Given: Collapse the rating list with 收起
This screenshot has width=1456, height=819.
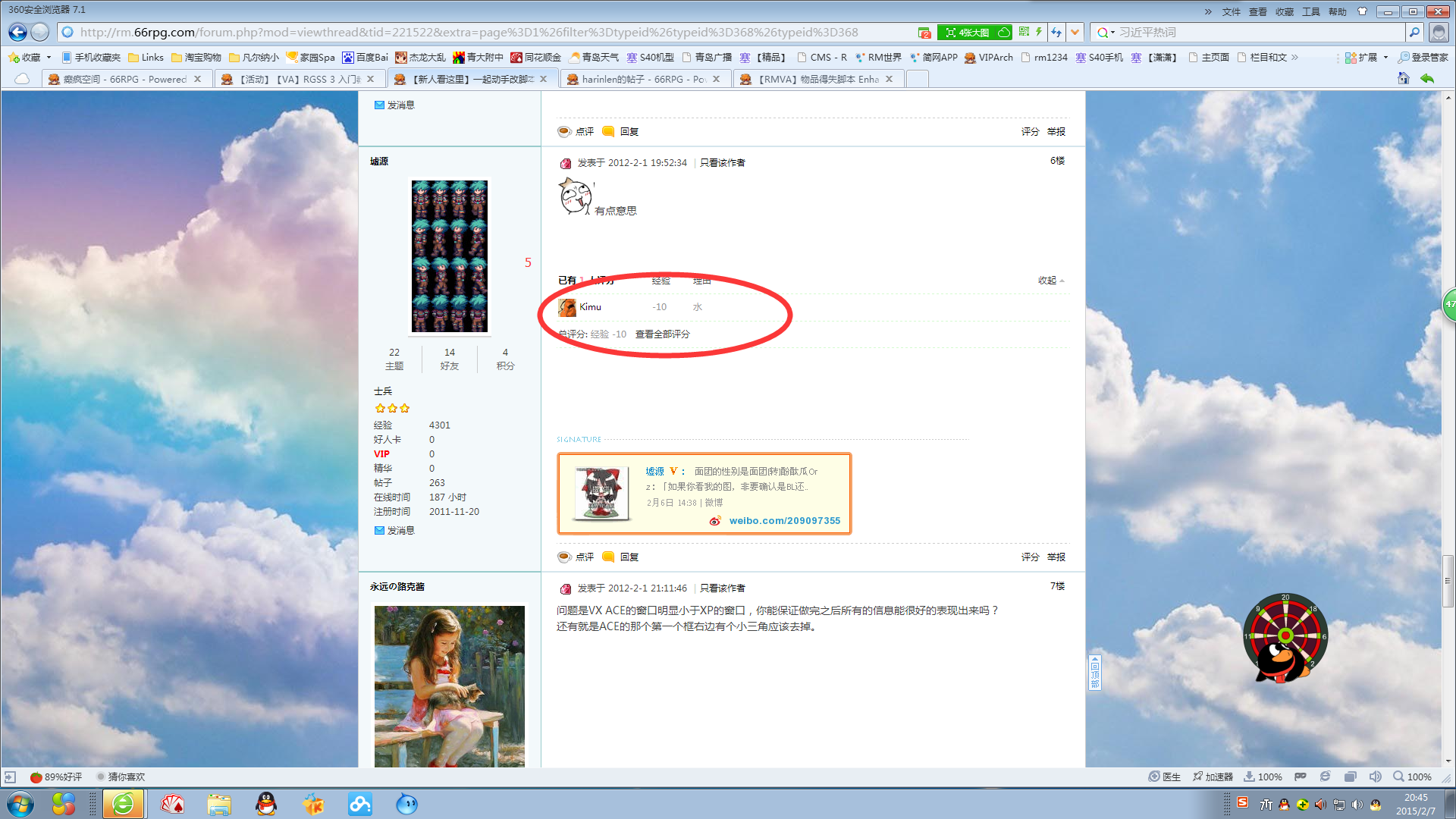Looking at the screenshot, I should tap(1051, 281).
